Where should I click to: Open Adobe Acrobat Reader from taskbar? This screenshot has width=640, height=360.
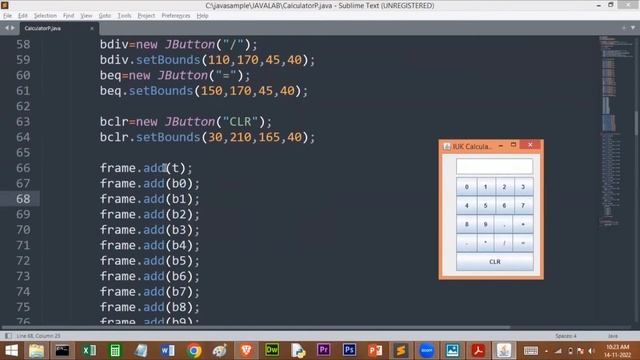[x=478, y=351]
